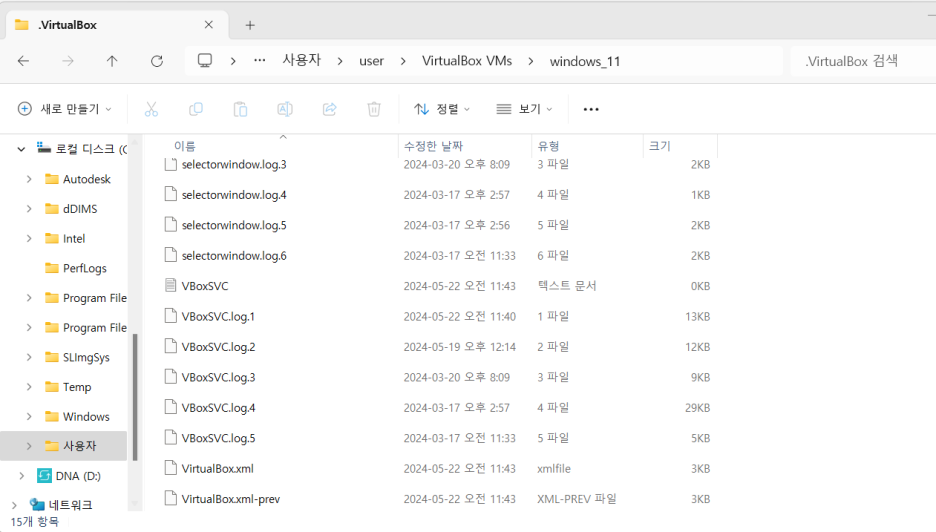The image size is (936, 532).
Task: Select the .VirtualBox tab
Action: pos(116,25)
